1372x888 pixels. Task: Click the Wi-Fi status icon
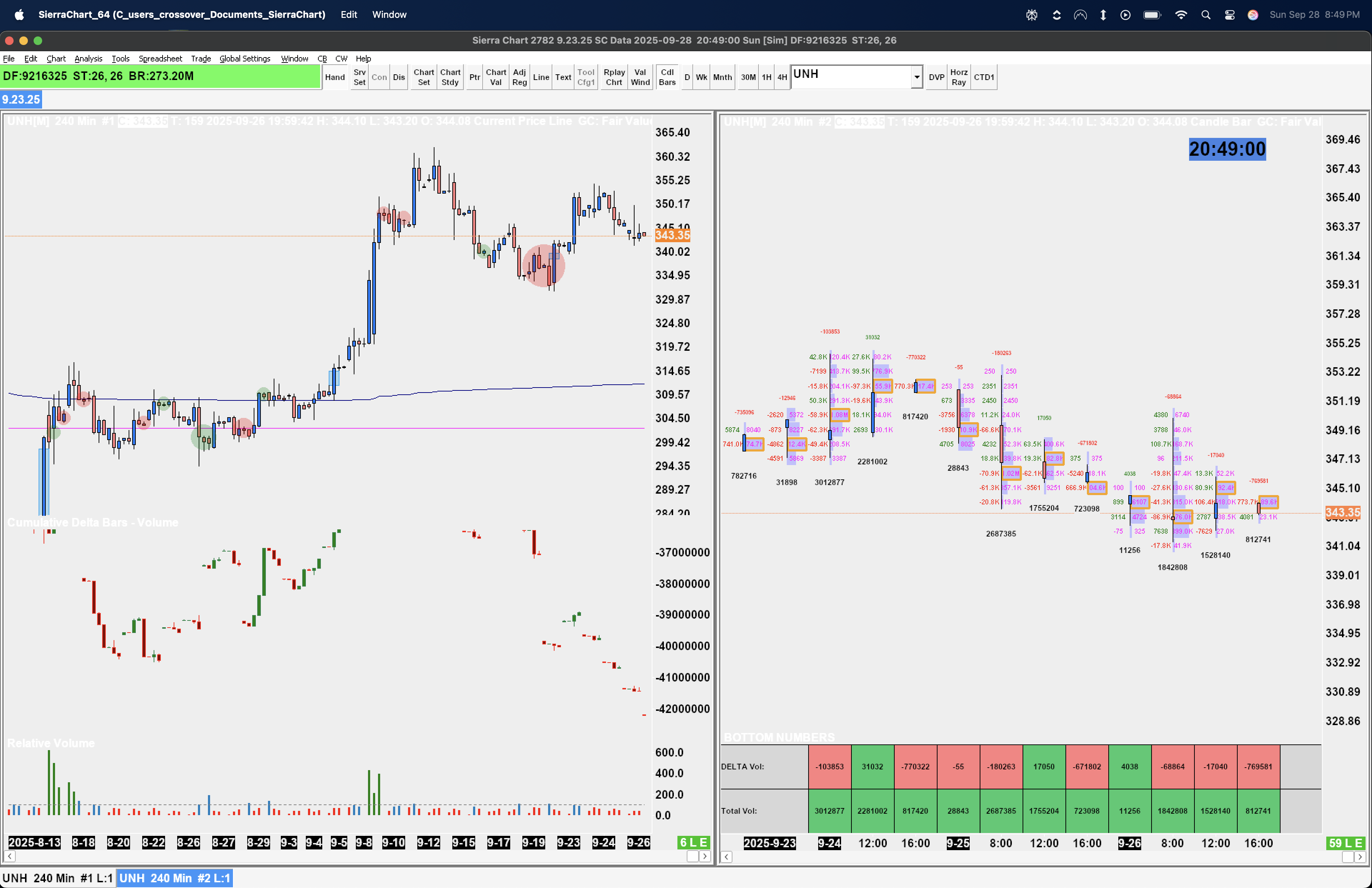[1180, 15]
